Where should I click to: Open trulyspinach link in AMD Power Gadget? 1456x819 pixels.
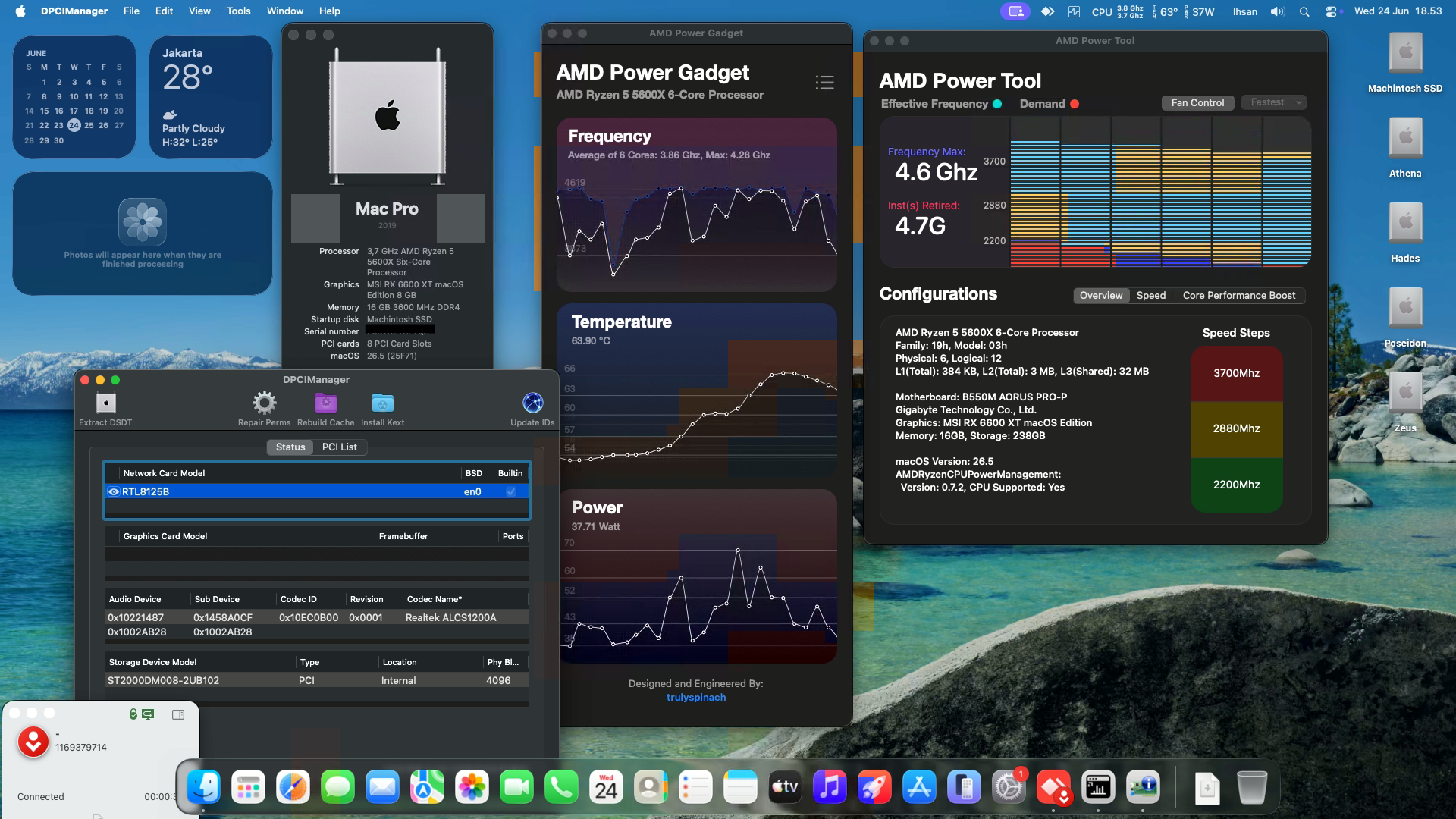click(x=696, y=698)
